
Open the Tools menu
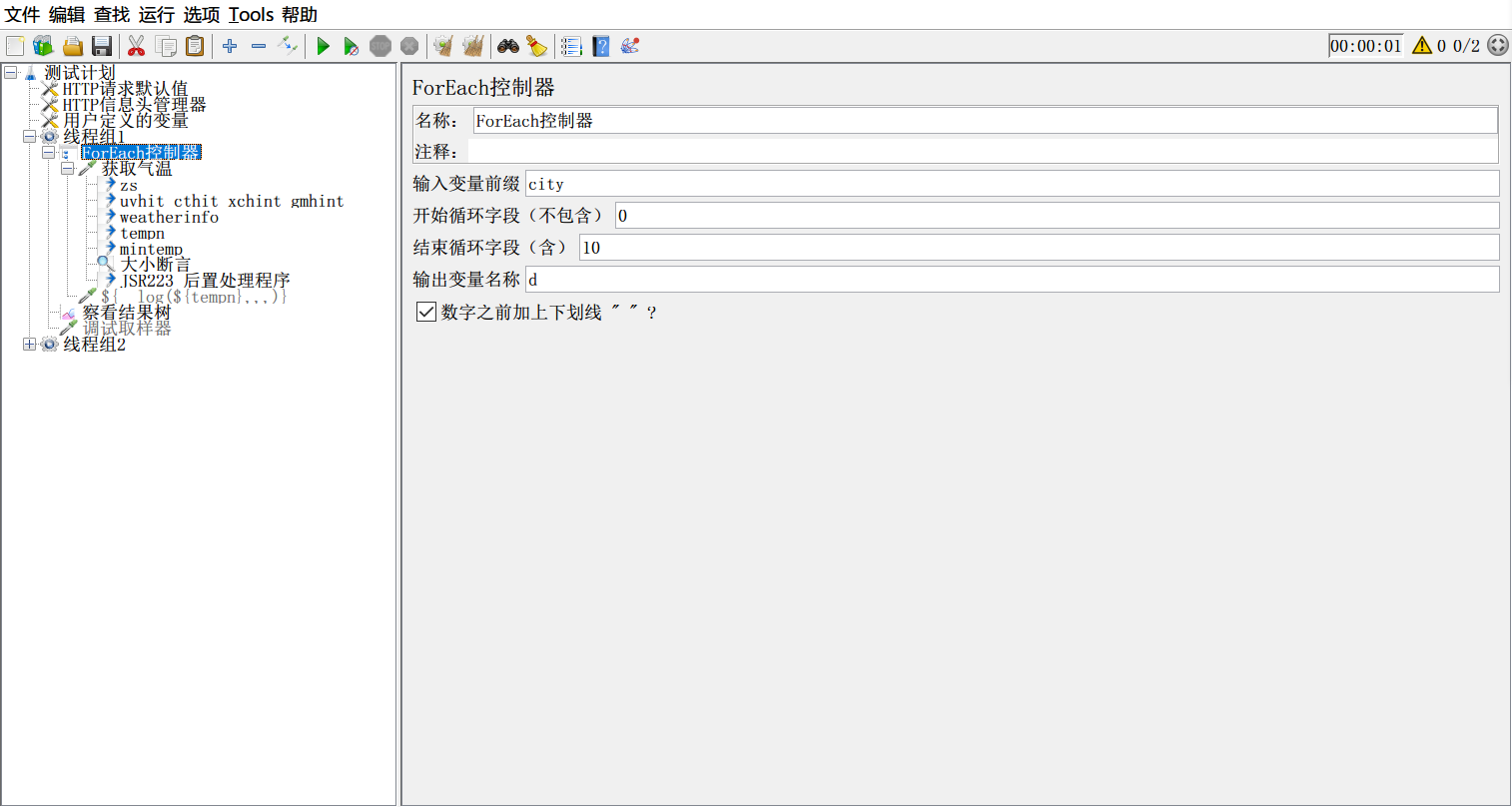252,15
